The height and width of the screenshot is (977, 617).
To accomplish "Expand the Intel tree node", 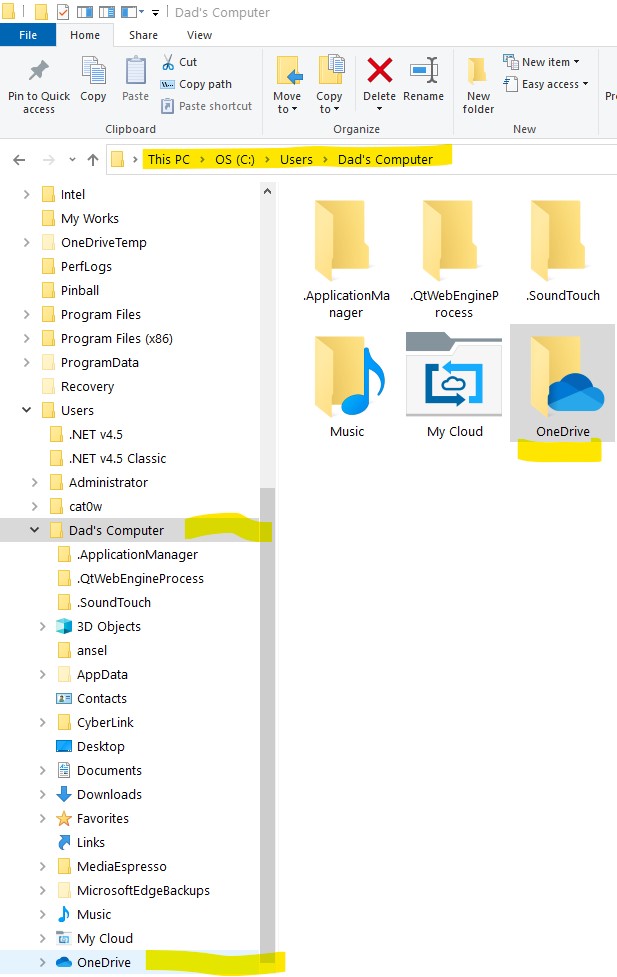I will [x=26, y=195].
